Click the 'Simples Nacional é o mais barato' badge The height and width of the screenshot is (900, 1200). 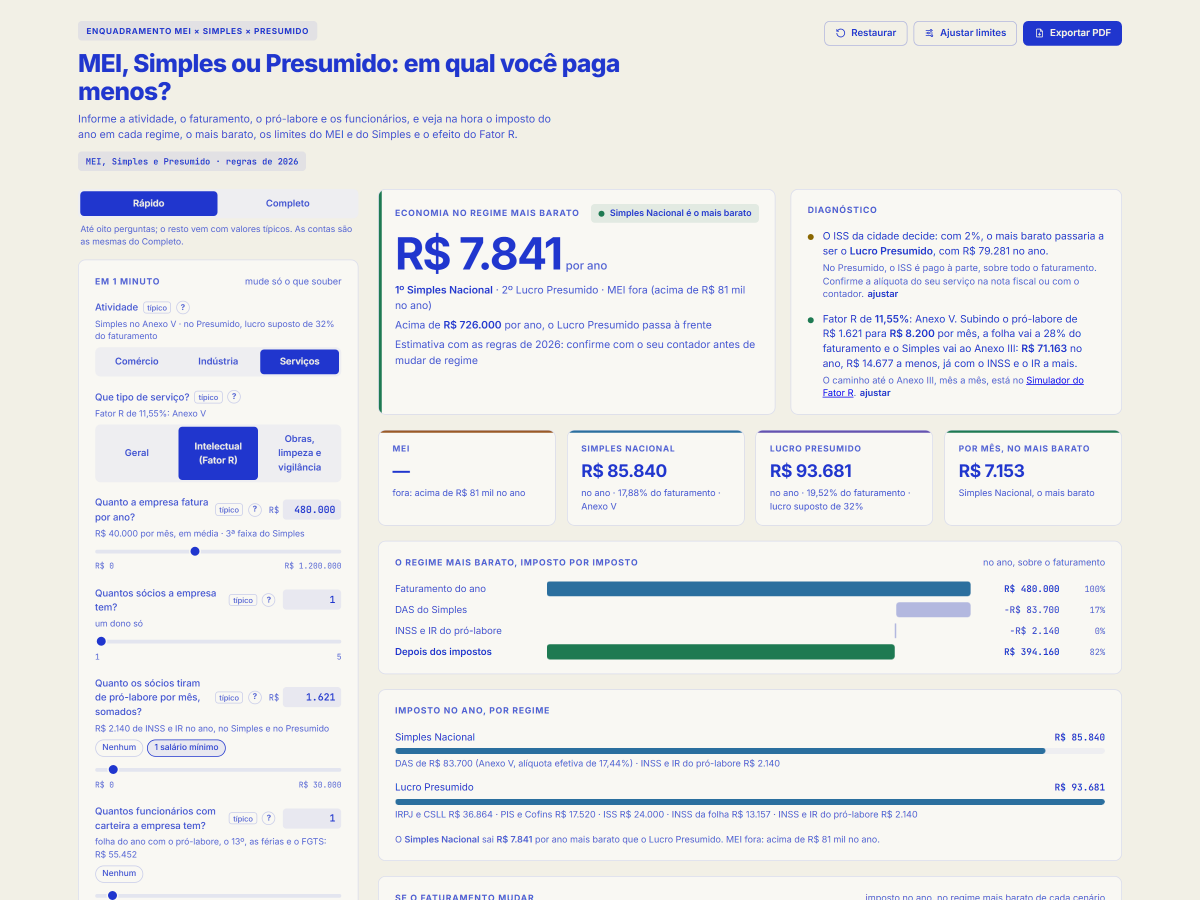pos(675,213)
